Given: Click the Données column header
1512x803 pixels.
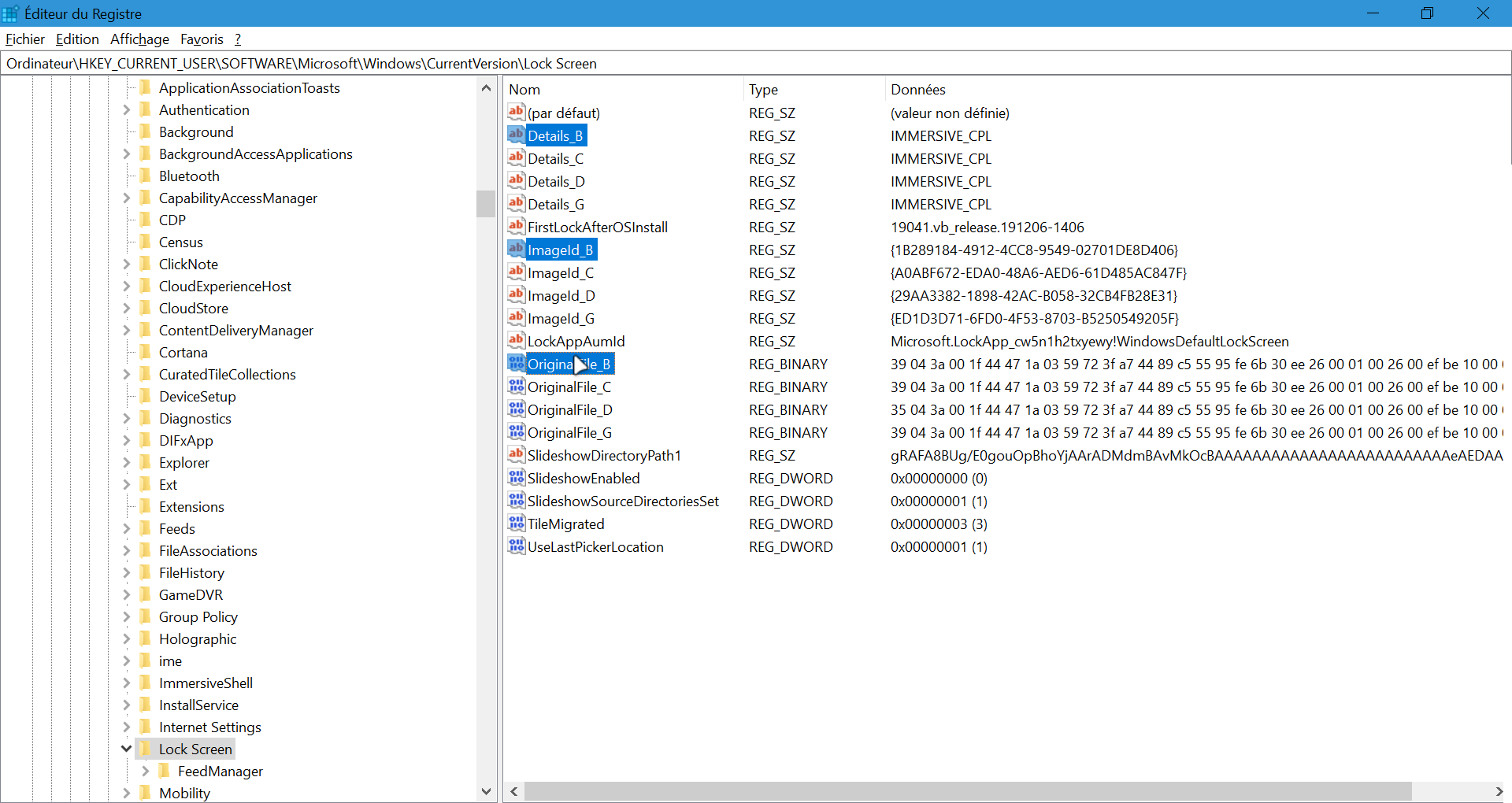Looking at the screenshot, I should (1181, 90).
